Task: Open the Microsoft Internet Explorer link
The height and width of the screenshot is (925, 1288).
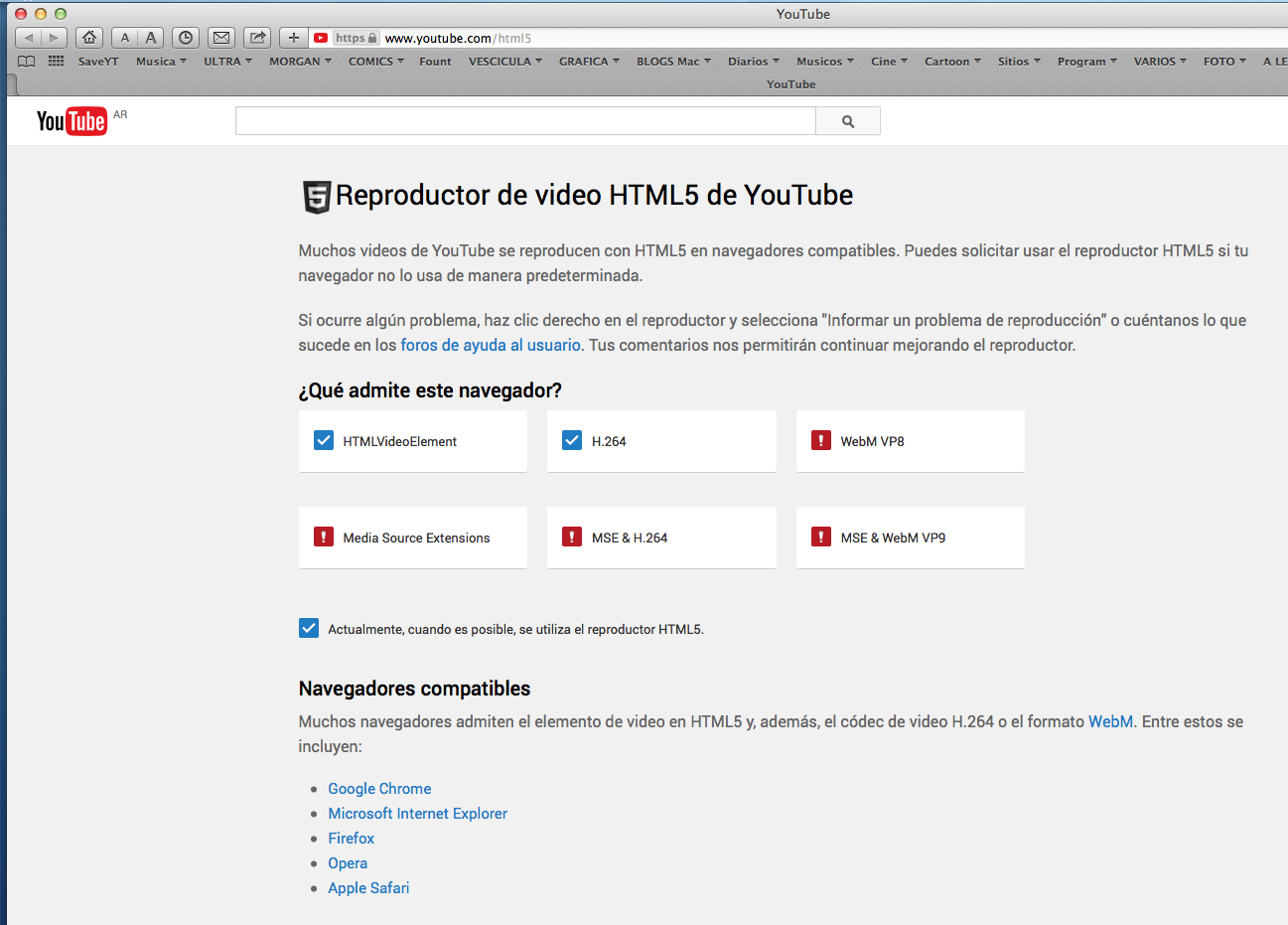Action: tap(418, 813)
